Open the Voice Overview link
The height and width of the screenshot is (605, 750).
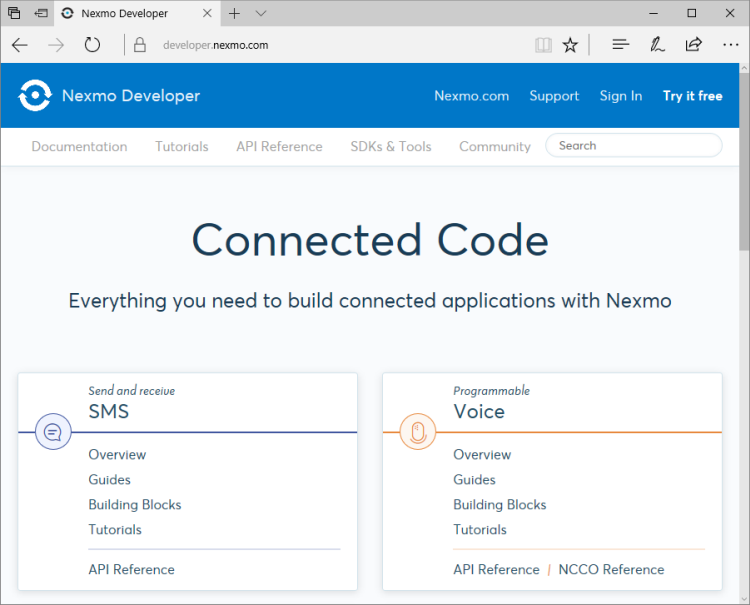[482, 454]
